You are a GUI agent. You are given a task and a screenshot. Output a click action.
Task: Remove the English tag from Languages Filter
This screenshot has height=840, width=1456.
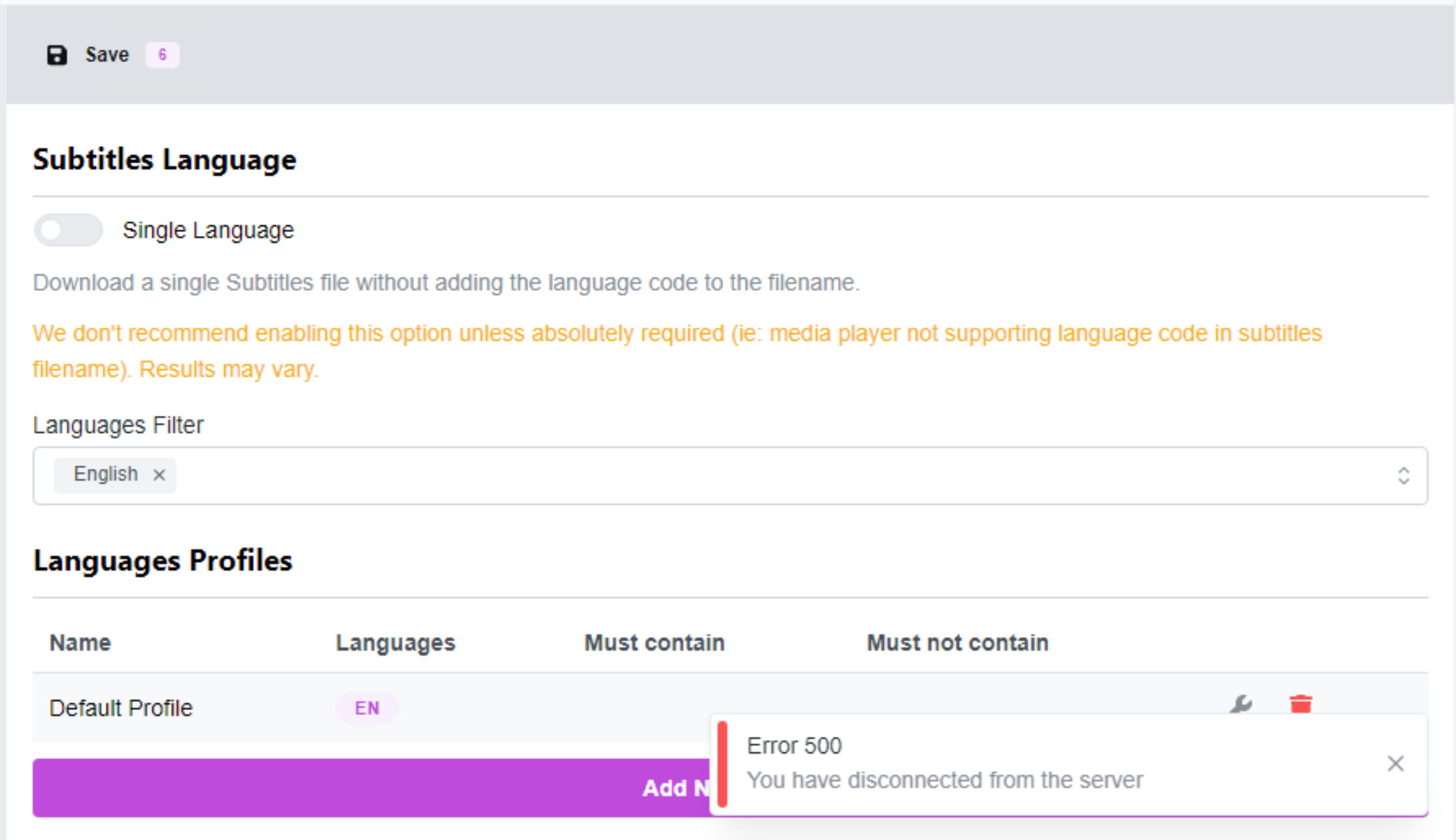[159, 475]
